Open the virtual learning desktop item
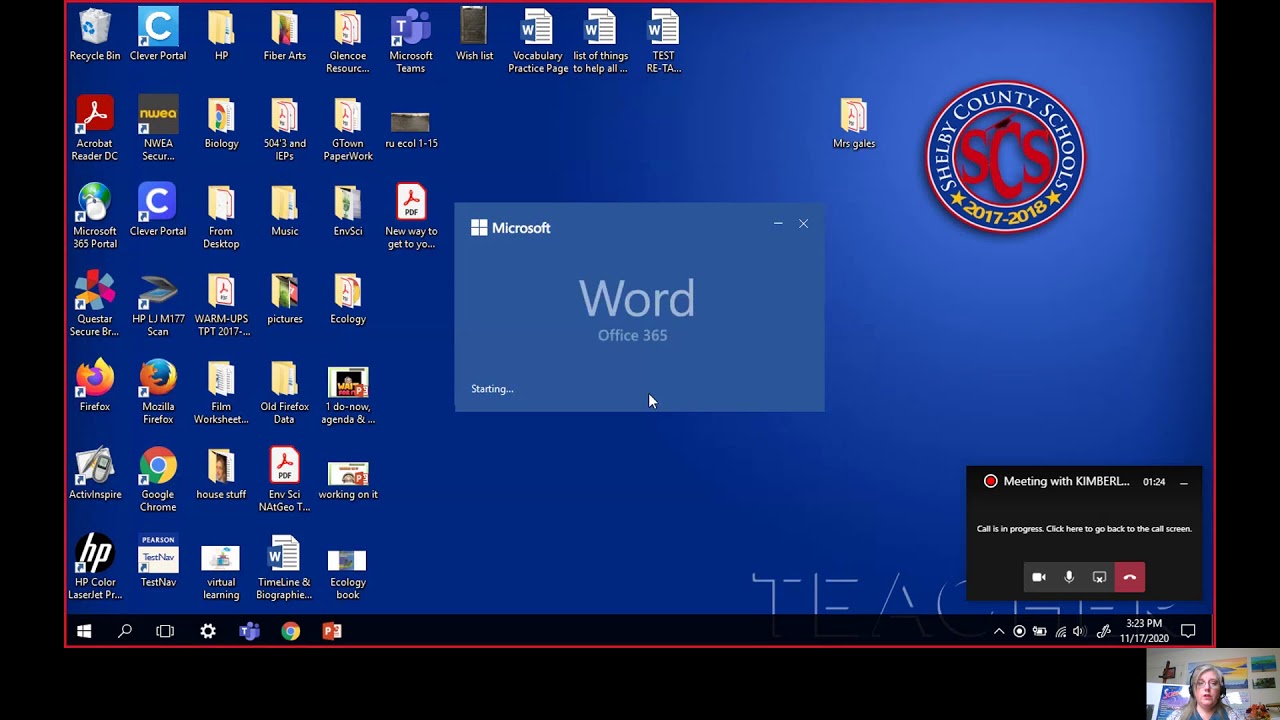The width and height of the screenshot is (1280, 720). (221, 573)
